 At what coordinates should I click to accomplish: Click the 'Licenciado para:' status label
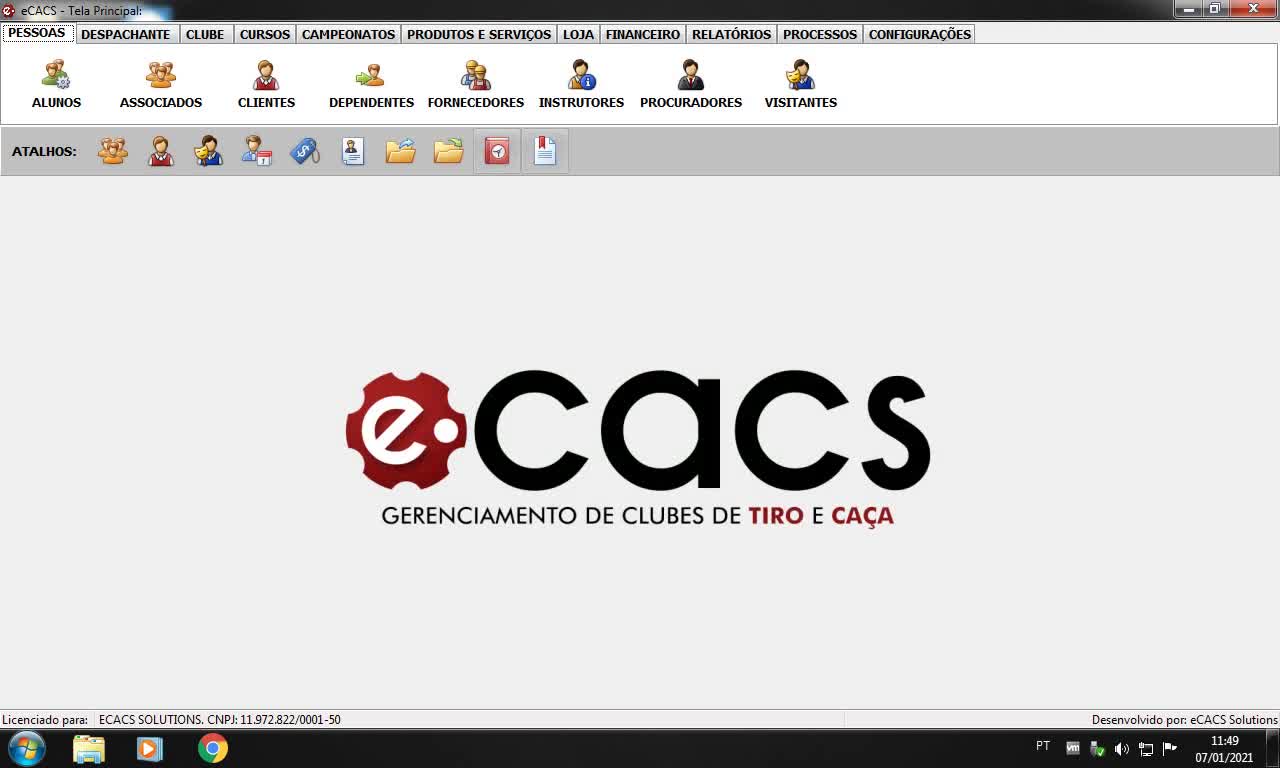coord(45,720)
